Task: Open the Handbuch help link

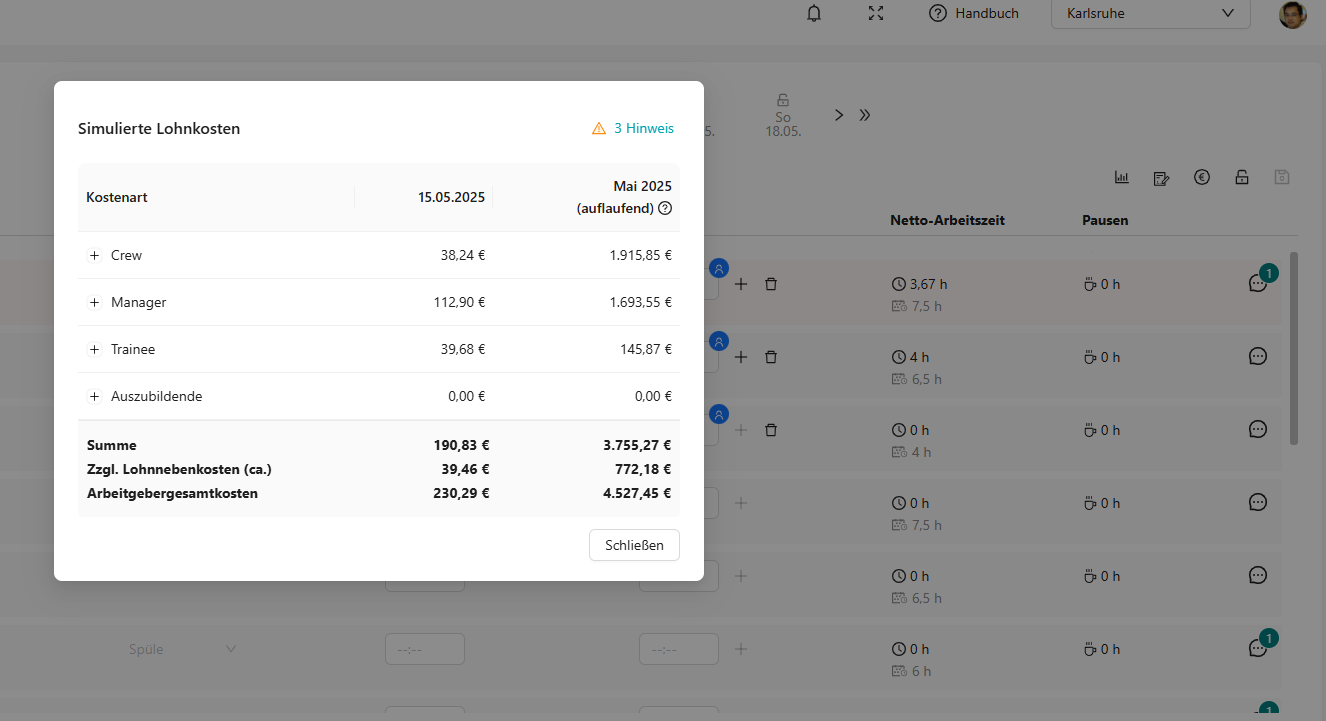Action: pyautogui.click(x=974, y=13)
